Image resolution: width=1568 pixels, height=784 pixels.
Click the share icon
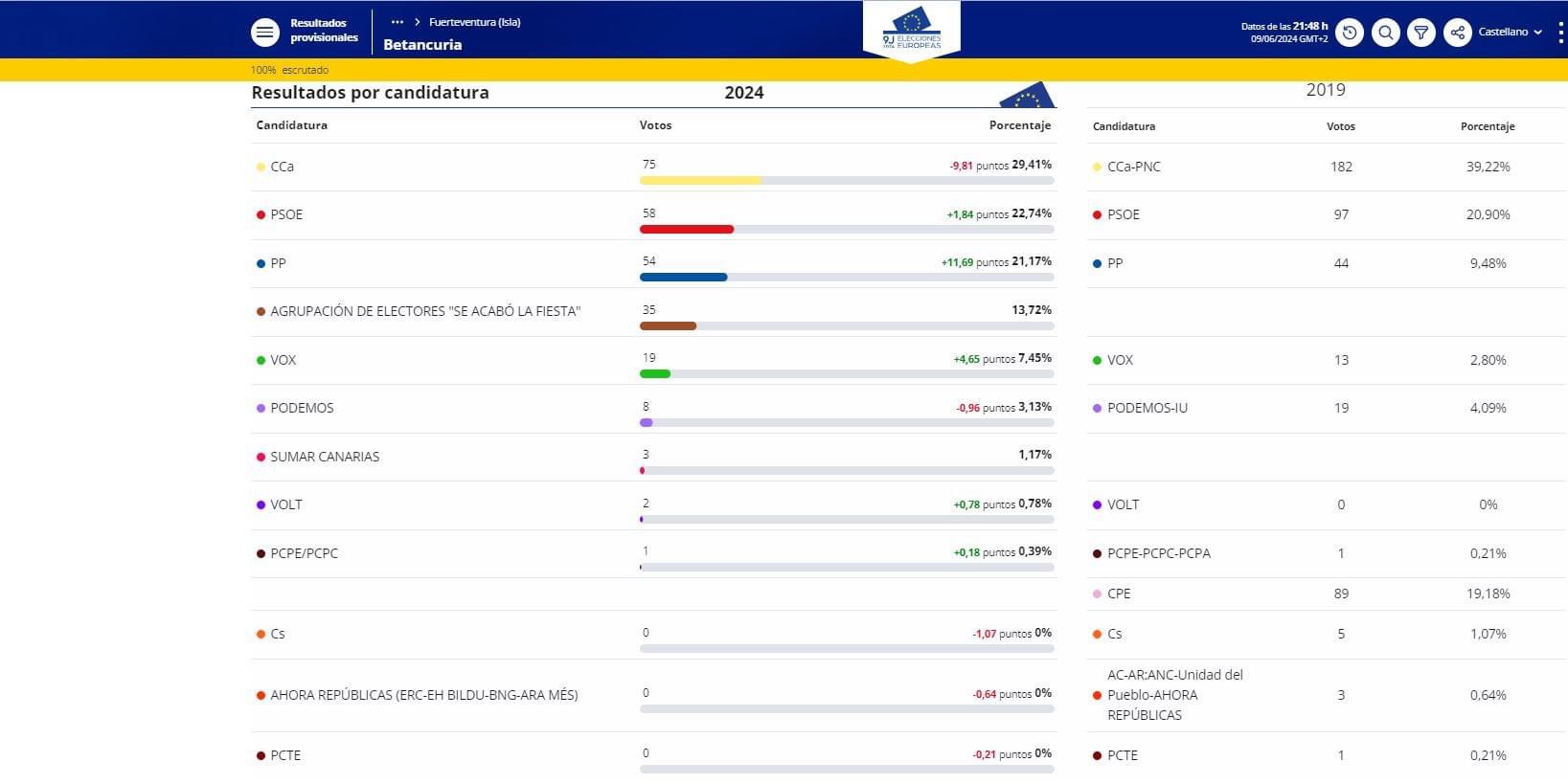tap(1458, 33)
